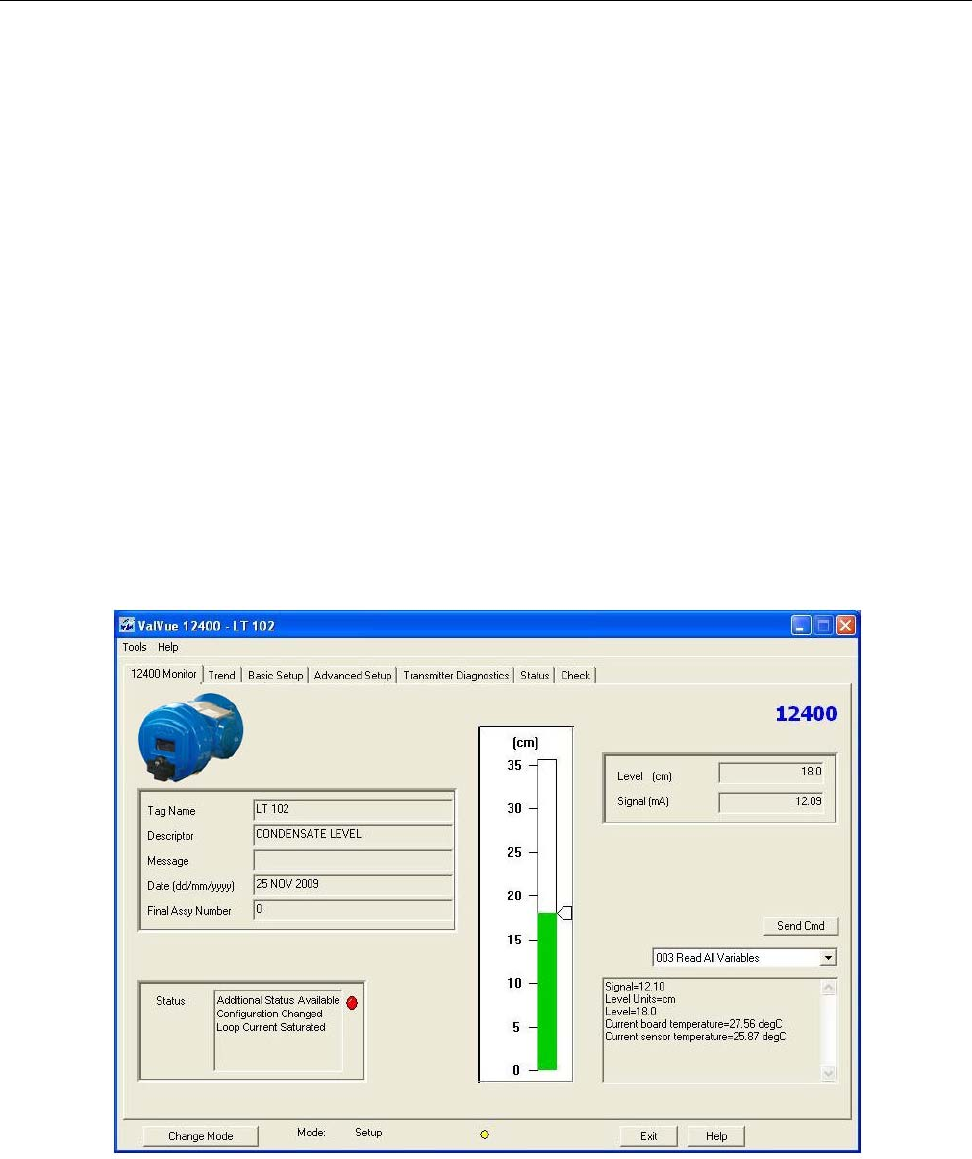Click the Help button at bottom
The width and height of the screenshot is (972, 1159).
coord(716,1135)
